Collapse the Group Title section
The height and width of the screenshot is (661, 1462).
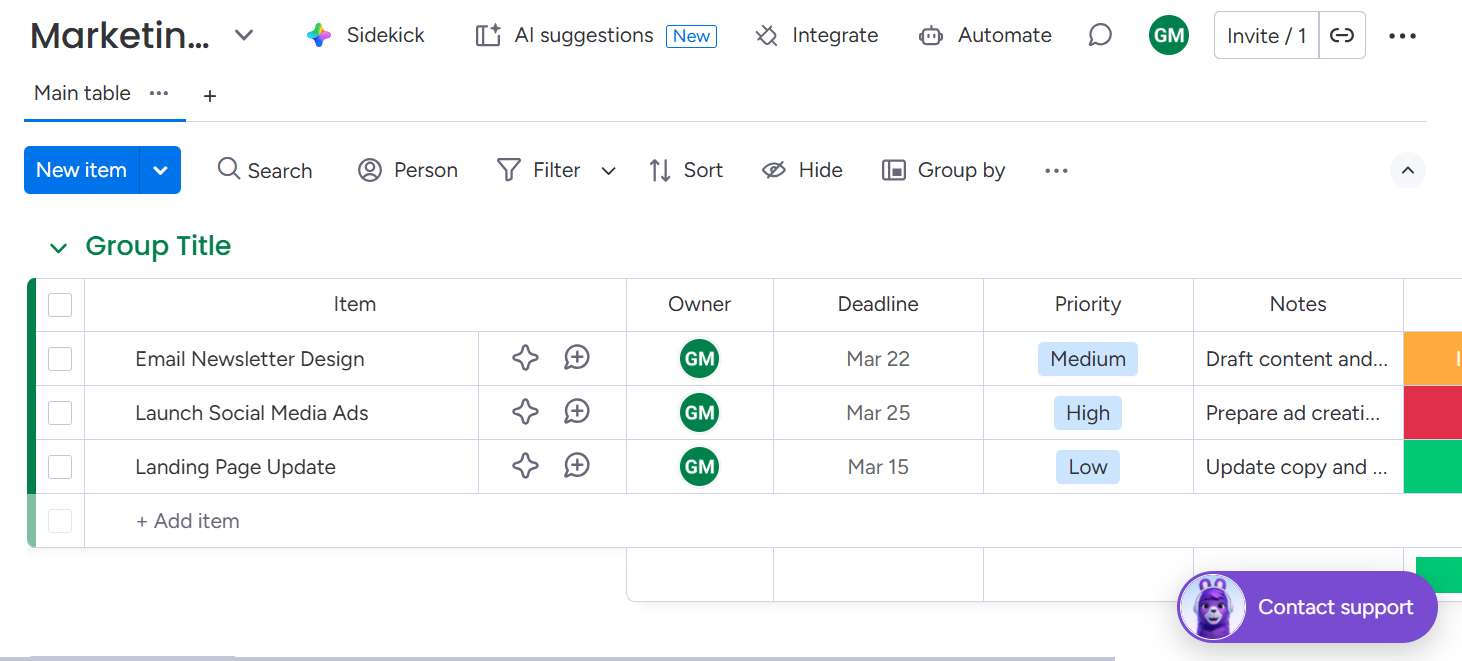click(x=58, y=247)
